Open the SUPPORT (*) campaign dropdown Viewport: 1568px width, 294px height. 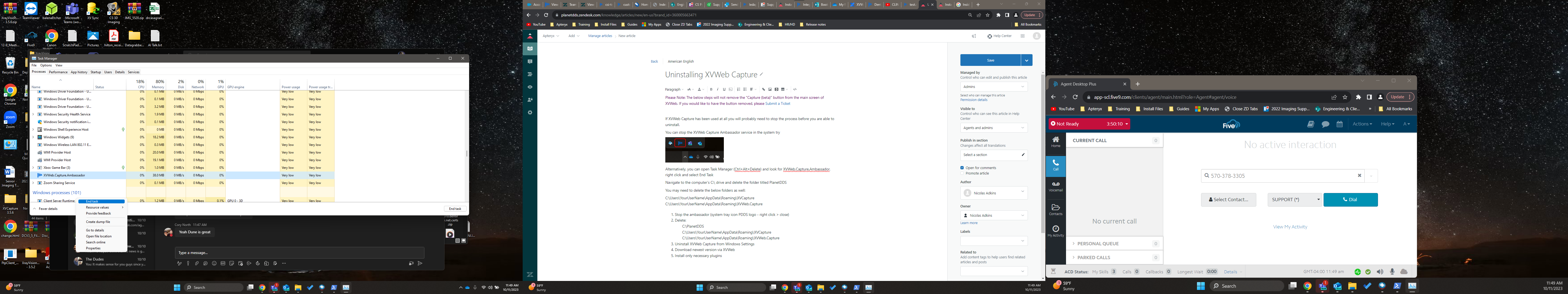click(1294, 200)
